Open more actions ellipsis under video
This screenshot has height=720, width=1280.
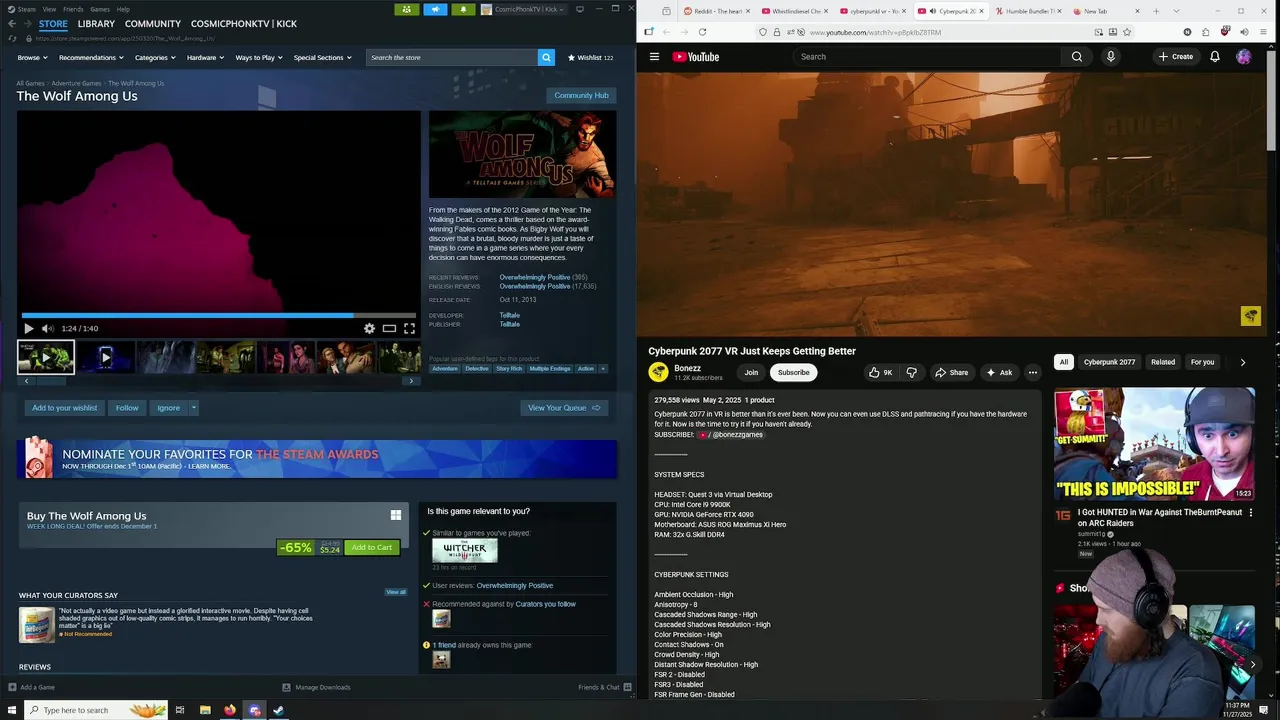[1032, 372]
